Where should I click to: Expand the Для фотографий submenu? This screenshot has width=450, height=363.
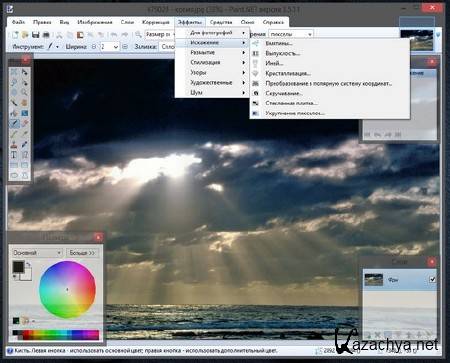click(x=213, y=33)
